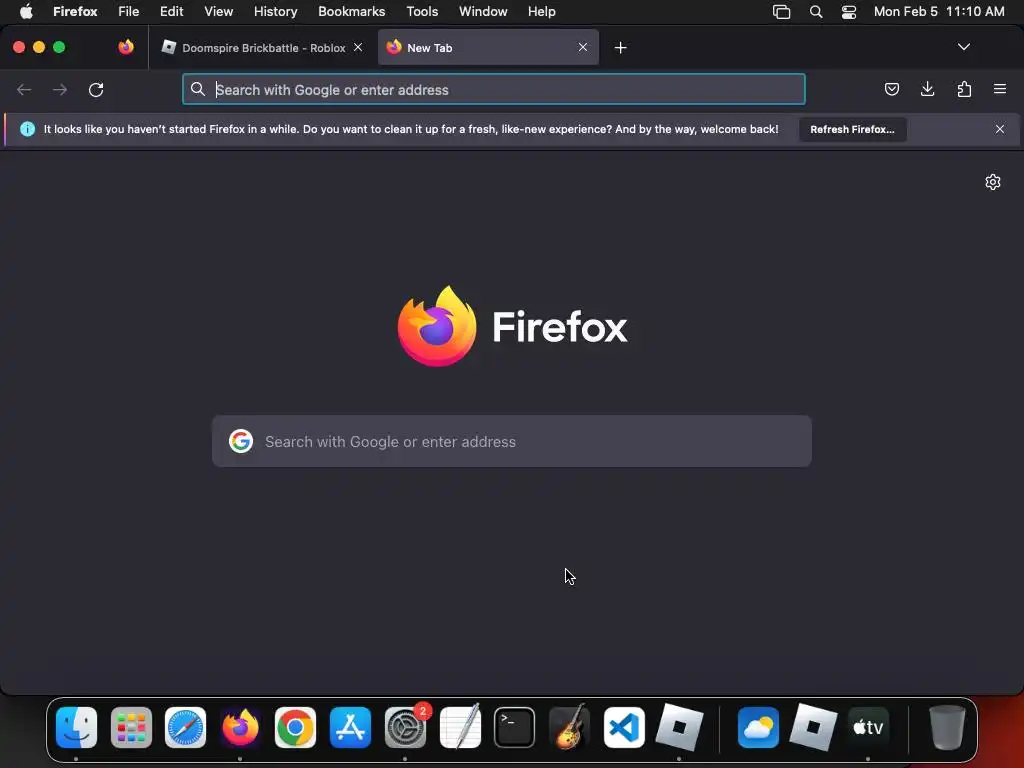This screenshot has width=1024, height=768.
Task: Go back using the back arrow
Action: pyautogui.click(x=24, y=89)
